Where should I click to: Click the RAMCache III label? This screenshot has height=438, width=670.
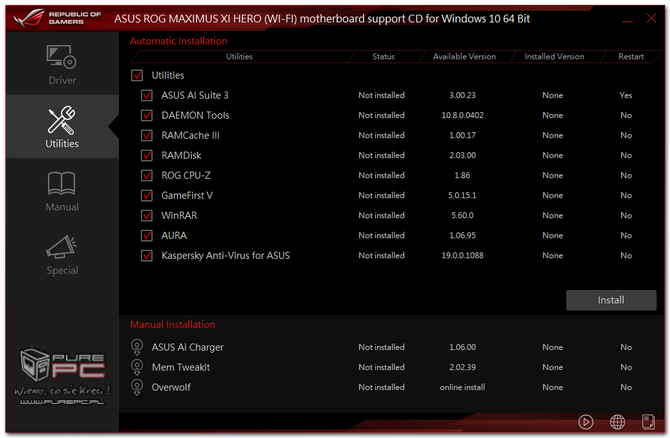click(x=190, y=135)
